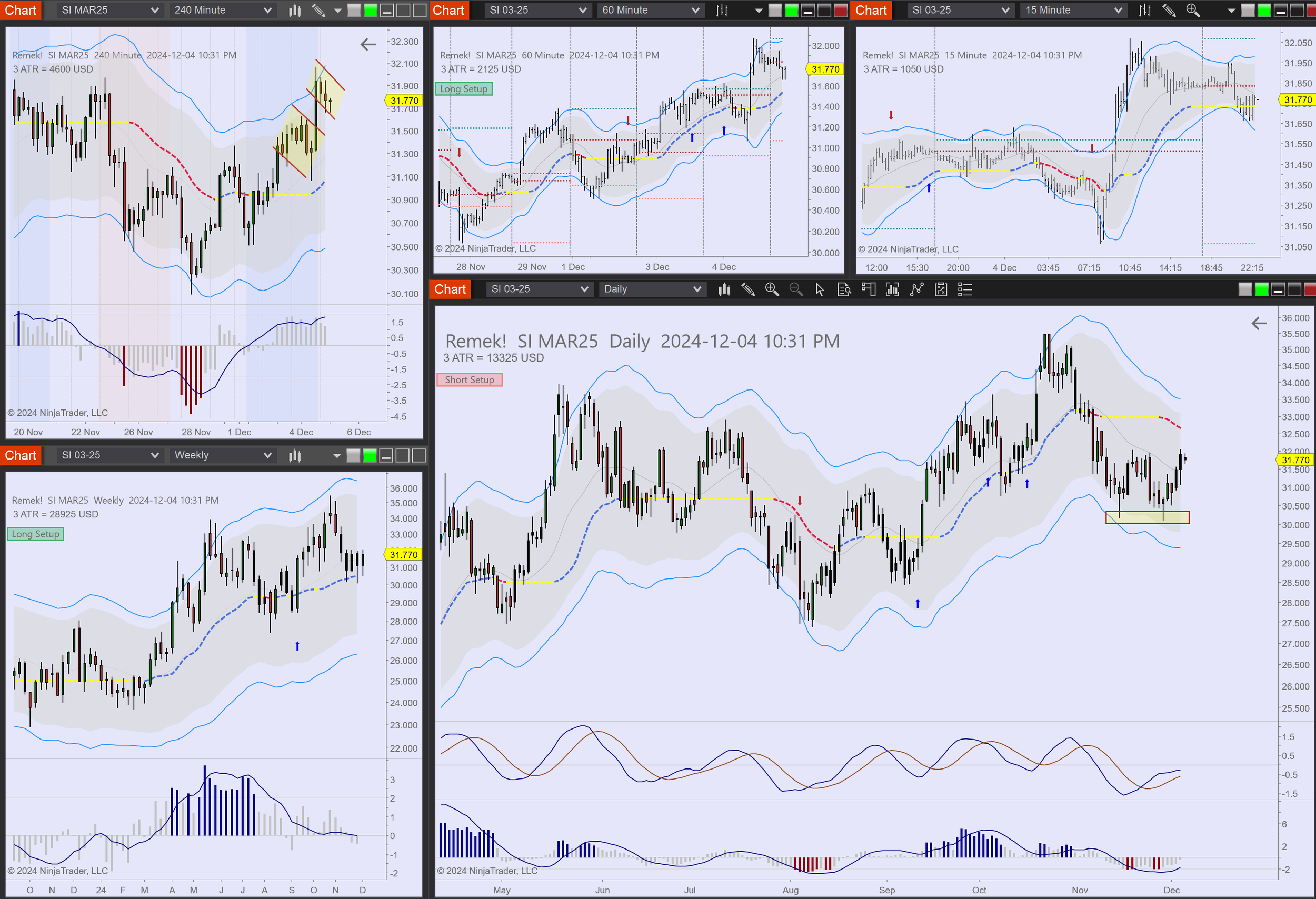This screenshot has height=899, width=1316.
Task: Toggle green link button on 240 Minute chart
Action: pos(371,10)
